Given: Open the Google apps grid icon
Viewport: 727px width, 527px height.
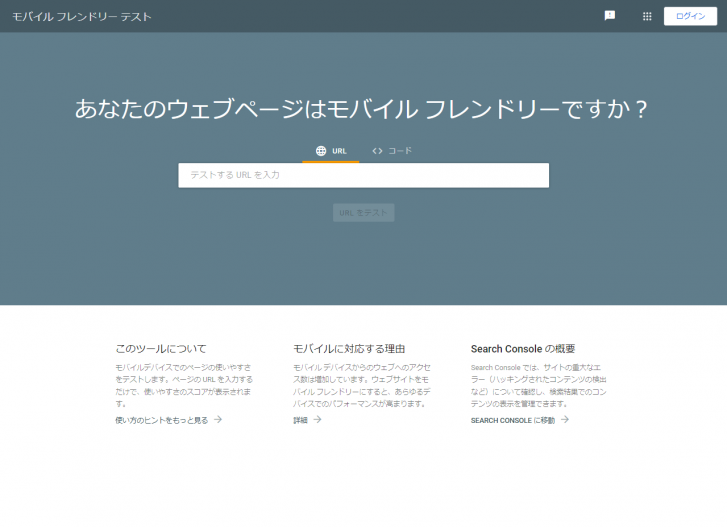Looking at the screenshot, I should tap(647, 16).
